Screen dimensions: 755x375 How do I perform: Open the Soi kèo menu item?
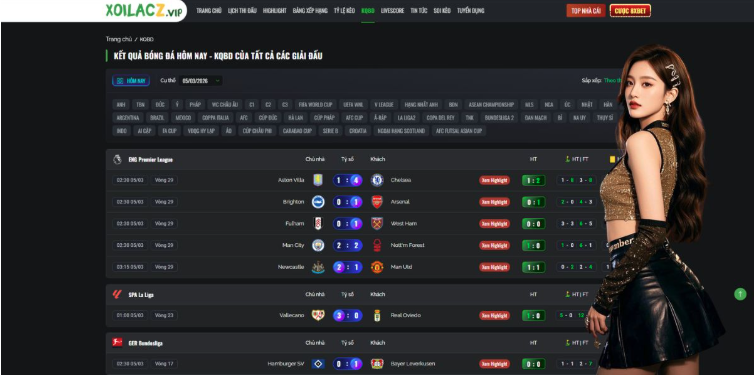(x=442, y=11)
